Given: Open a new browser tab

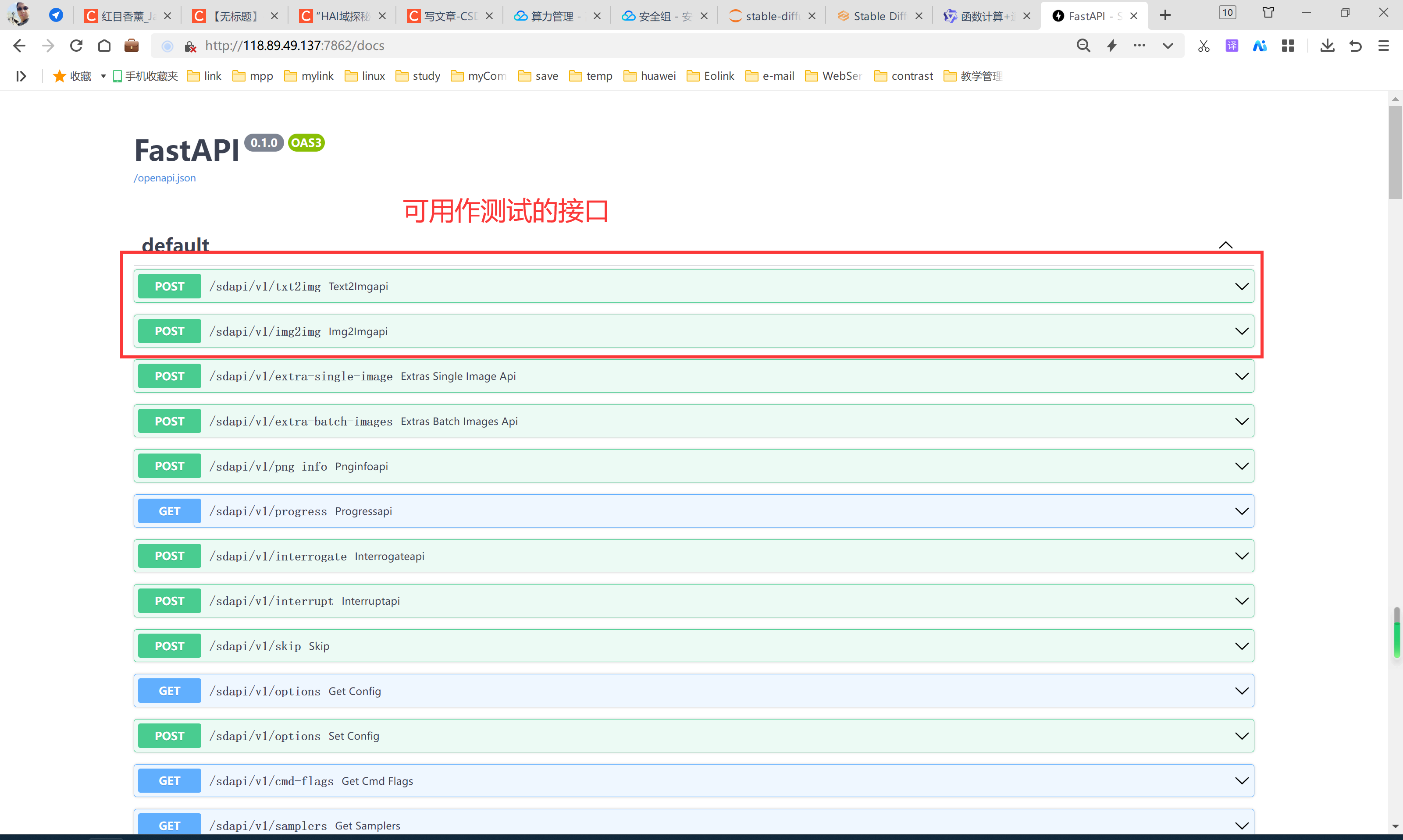Looking at the screenshot, I should pos(1165,16).
